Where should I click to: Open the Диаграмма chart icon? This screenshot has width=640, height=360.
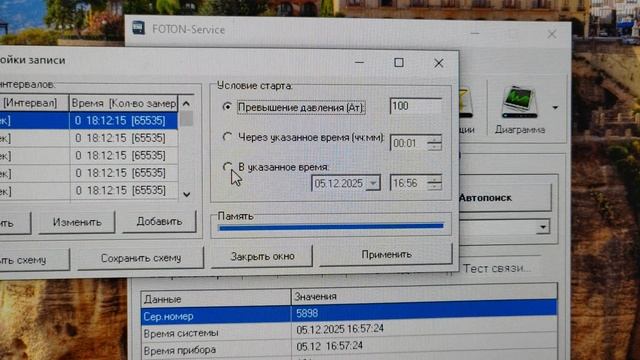(520, 102)
